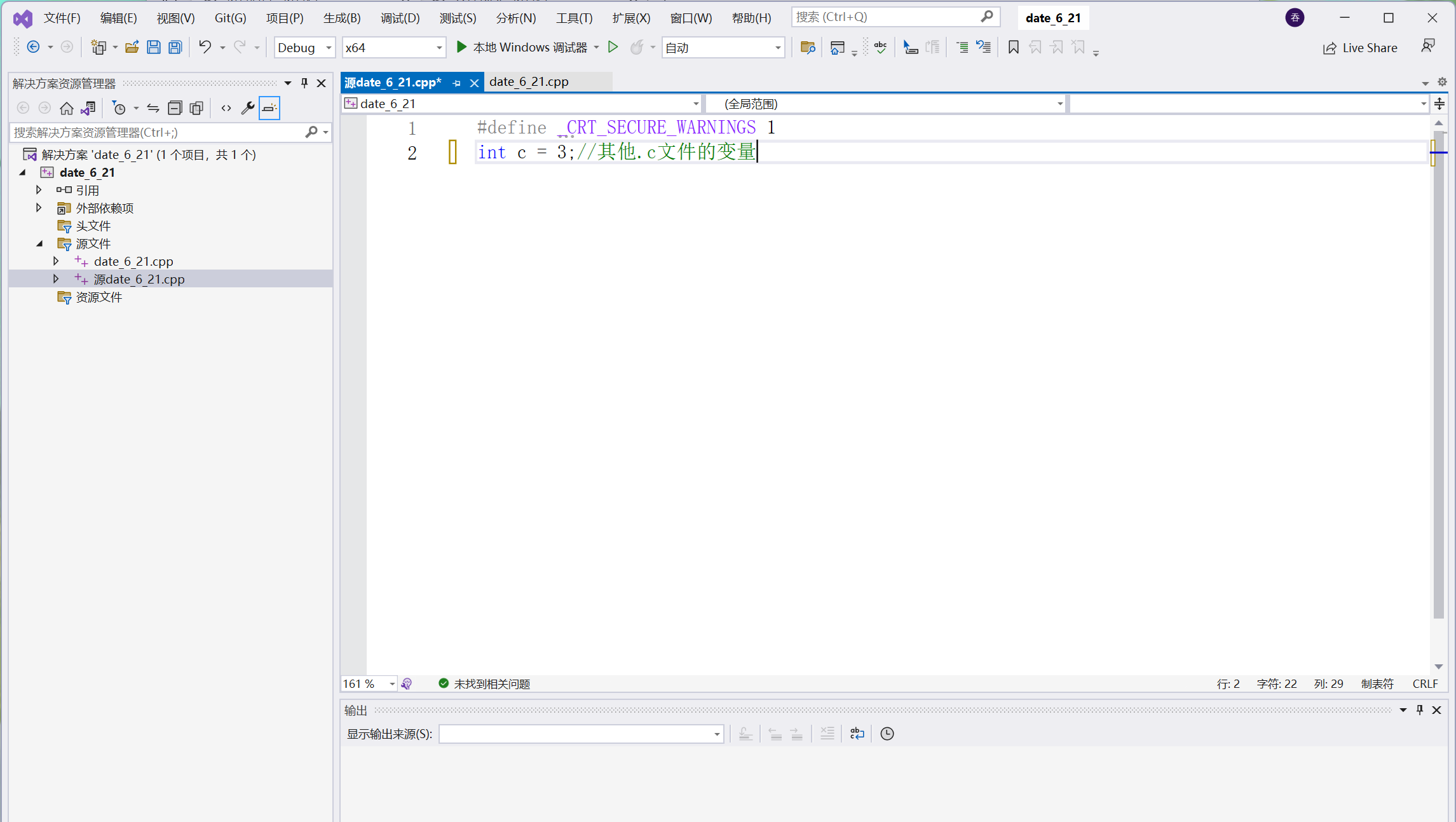Viewport: 1456px width, 822px height.
Task: Open the x64 platform dropdown
Action: (x=393, y=48)
